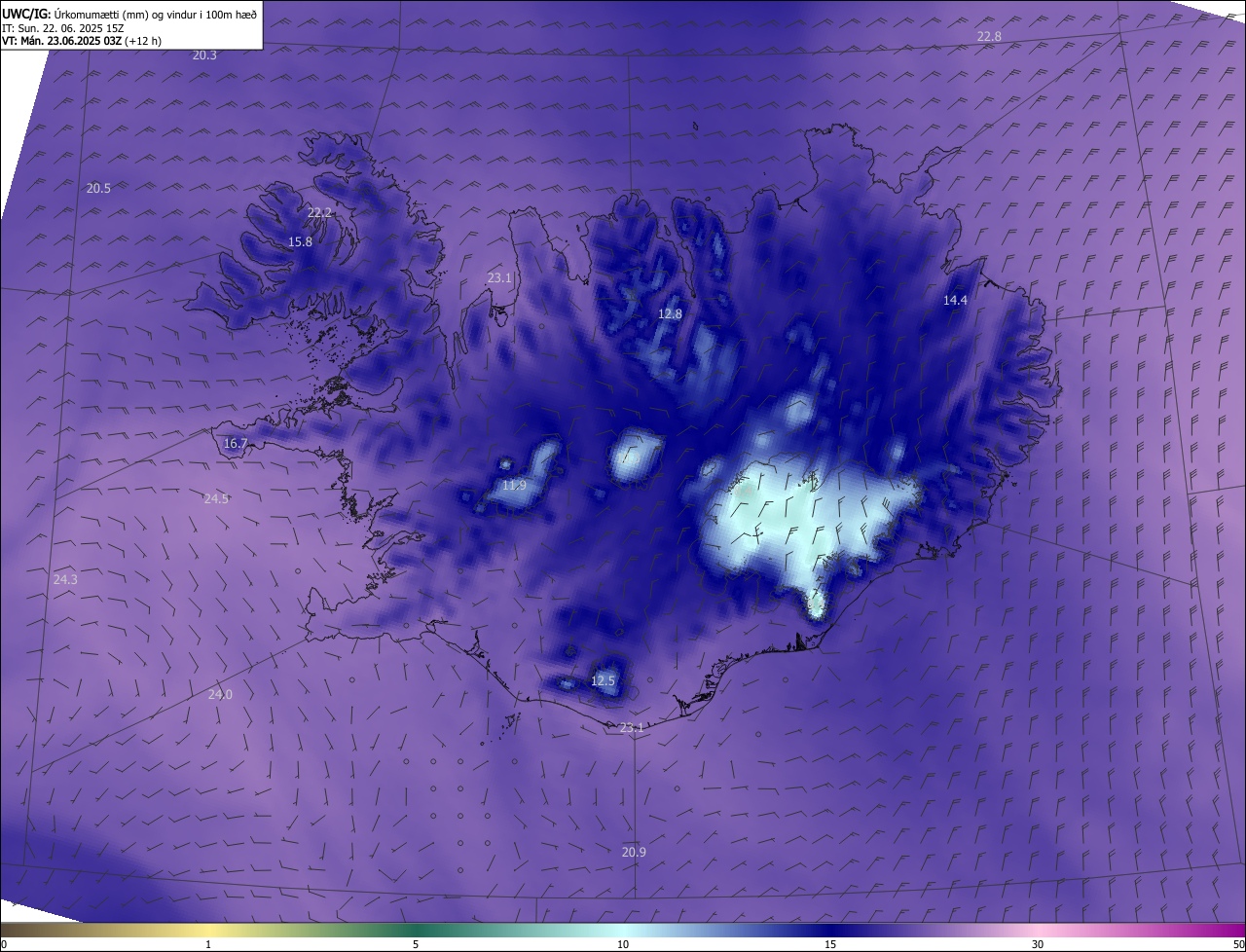Click the 24.3 value label on the map
The width and height of the screenshot is (1246, 952).
65,579
